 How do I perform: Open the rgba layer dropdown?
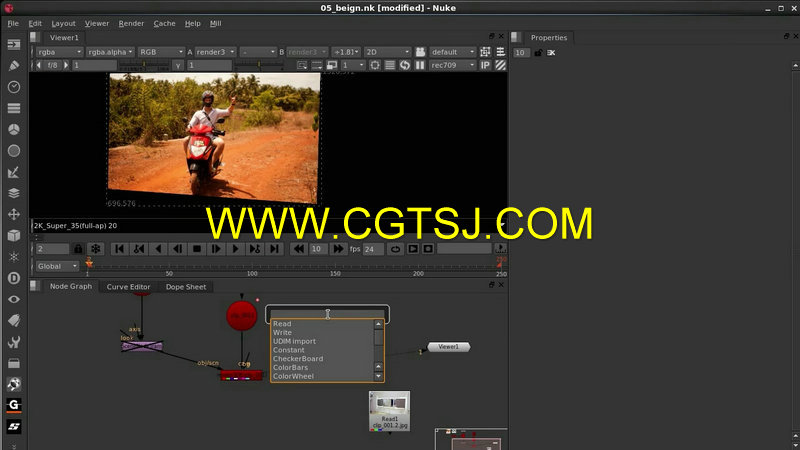point(59,52)
